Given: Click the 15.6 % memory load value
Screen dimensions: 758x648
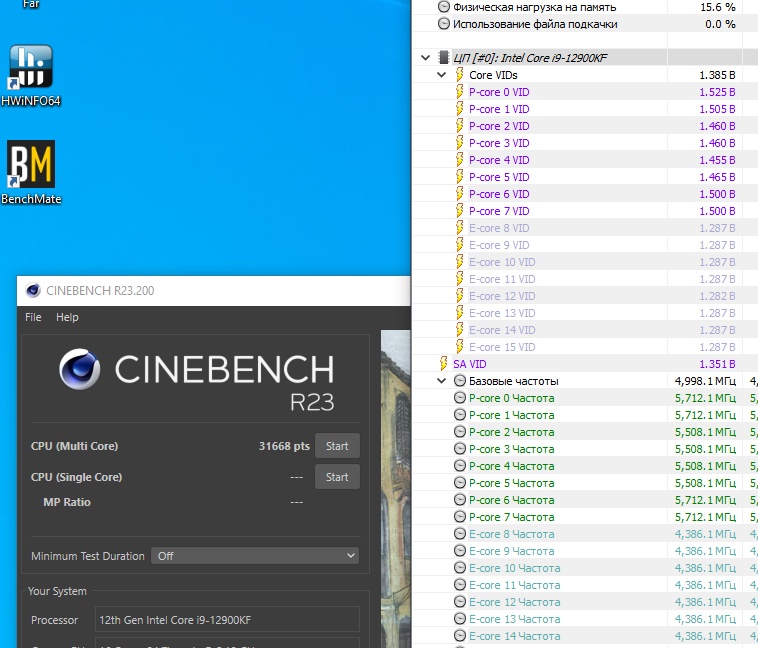Looking at the screenshot, I should click(x=718, y=7).
